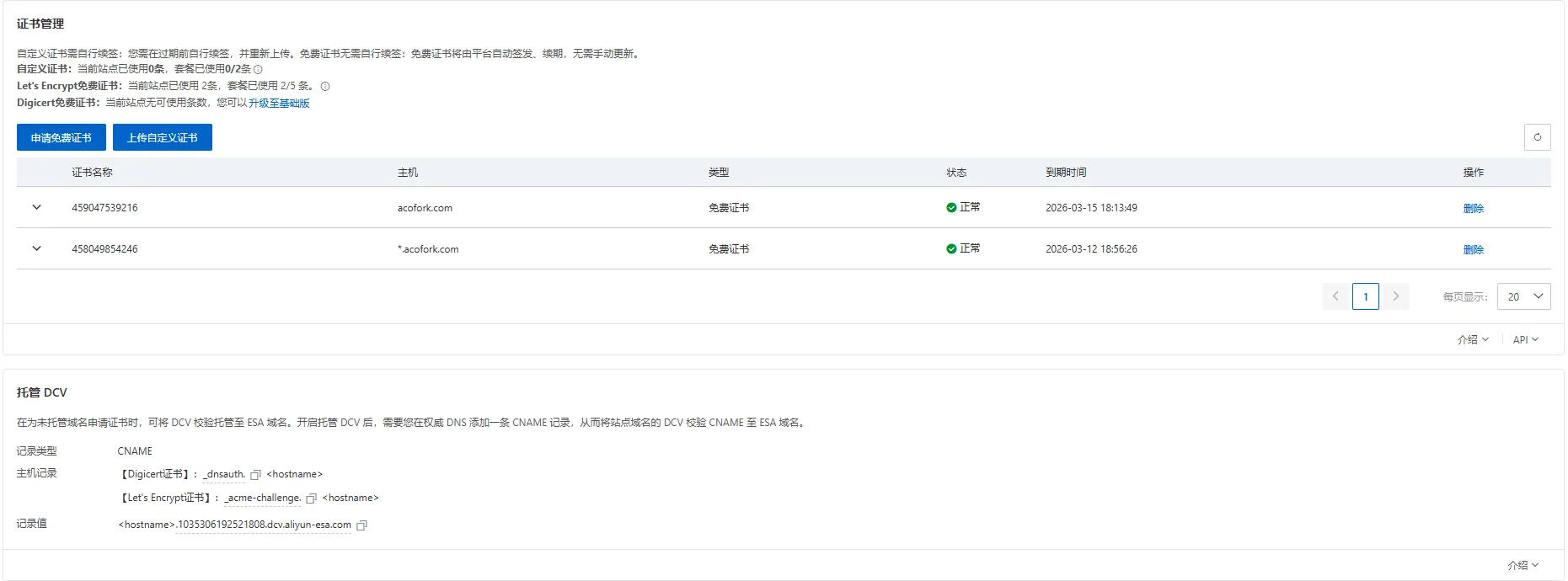
Task: Open the 升级至基础版 link
Action: pyautogui.click(x=279, y=103)
